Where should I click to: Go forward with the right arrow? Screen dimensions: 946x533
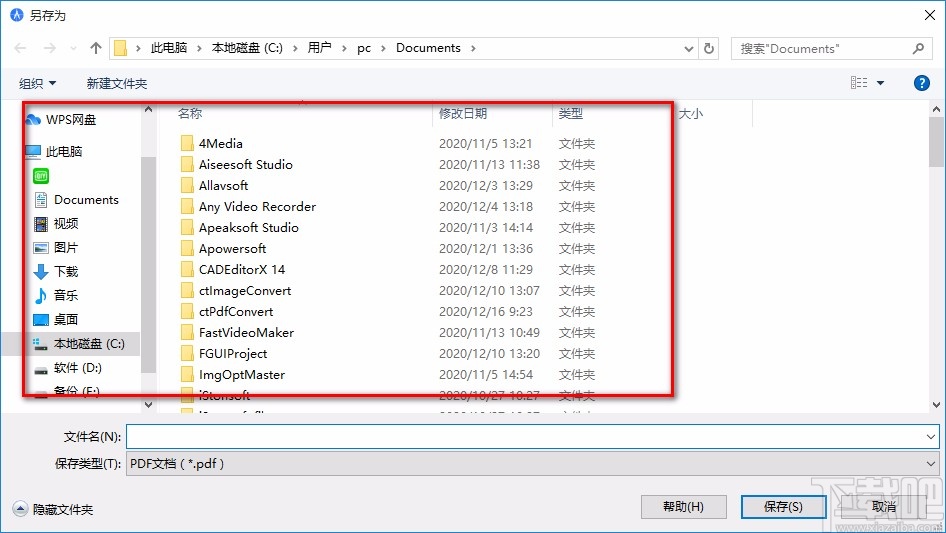coord(49,48)
